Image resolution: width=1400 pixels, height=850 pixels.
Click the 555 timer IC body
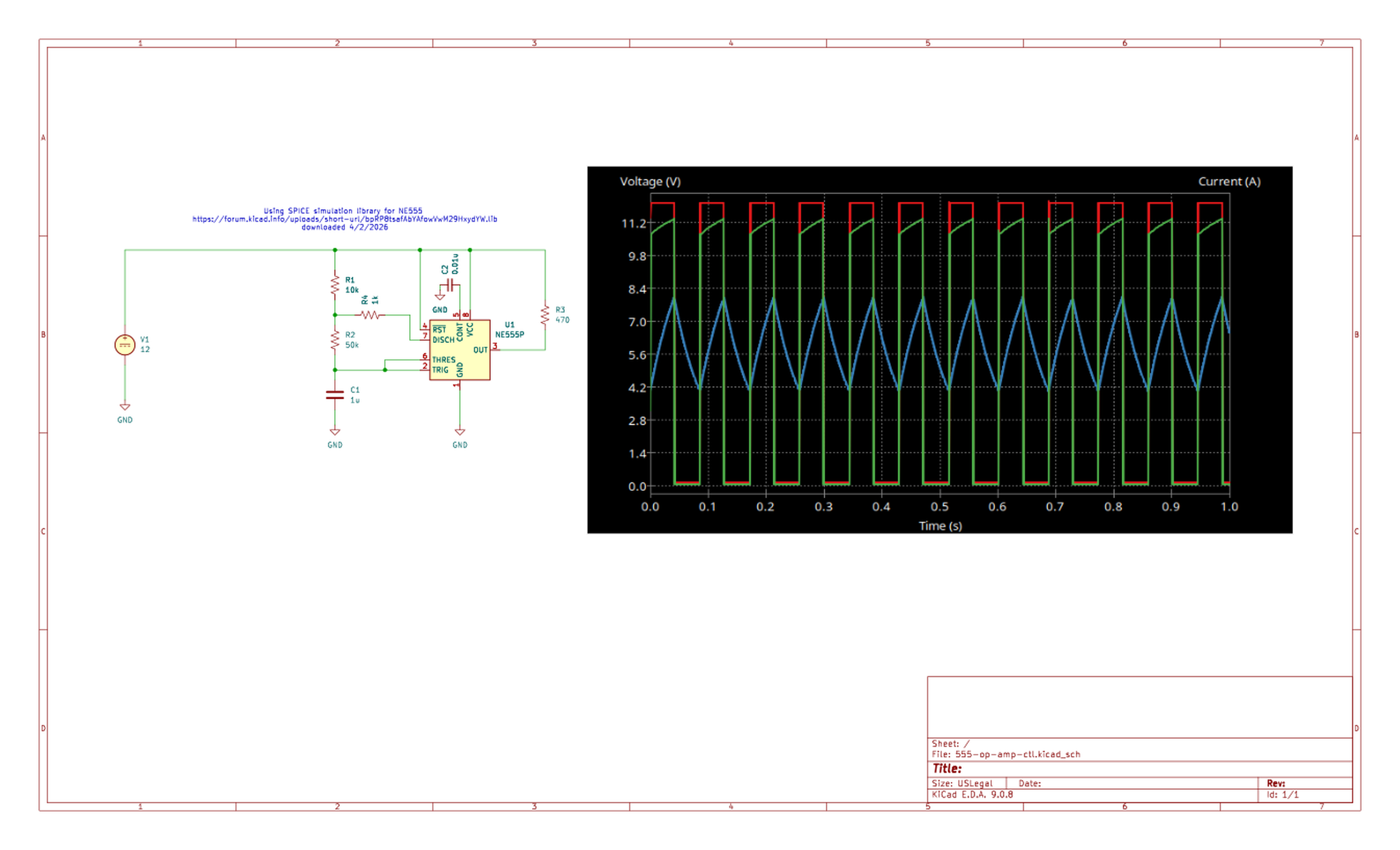pos(460,350)
